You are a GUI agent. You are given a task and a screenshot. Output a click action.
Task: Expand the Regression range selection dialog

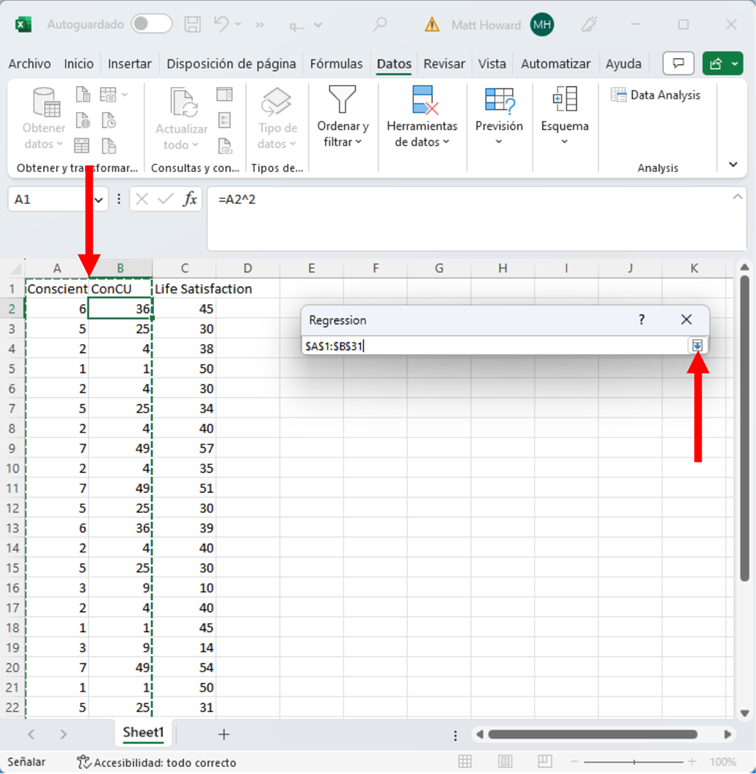(697, 345)
